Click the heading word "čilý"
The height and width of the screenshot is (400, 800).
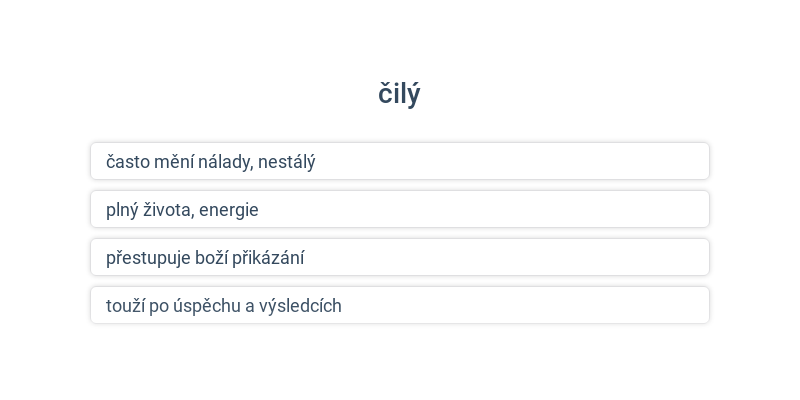coord(399,94)
